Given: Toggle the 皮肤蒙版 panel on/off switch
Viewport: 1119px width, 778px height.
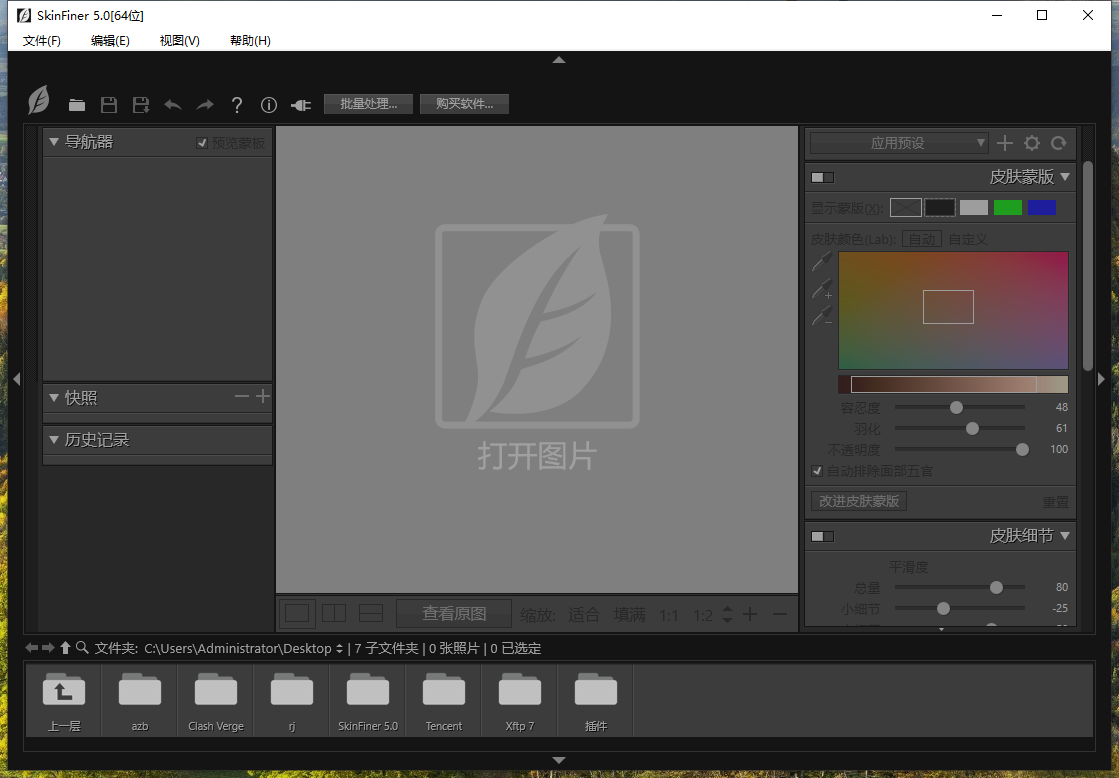Looking at the screenshot, I should [822, 177].
